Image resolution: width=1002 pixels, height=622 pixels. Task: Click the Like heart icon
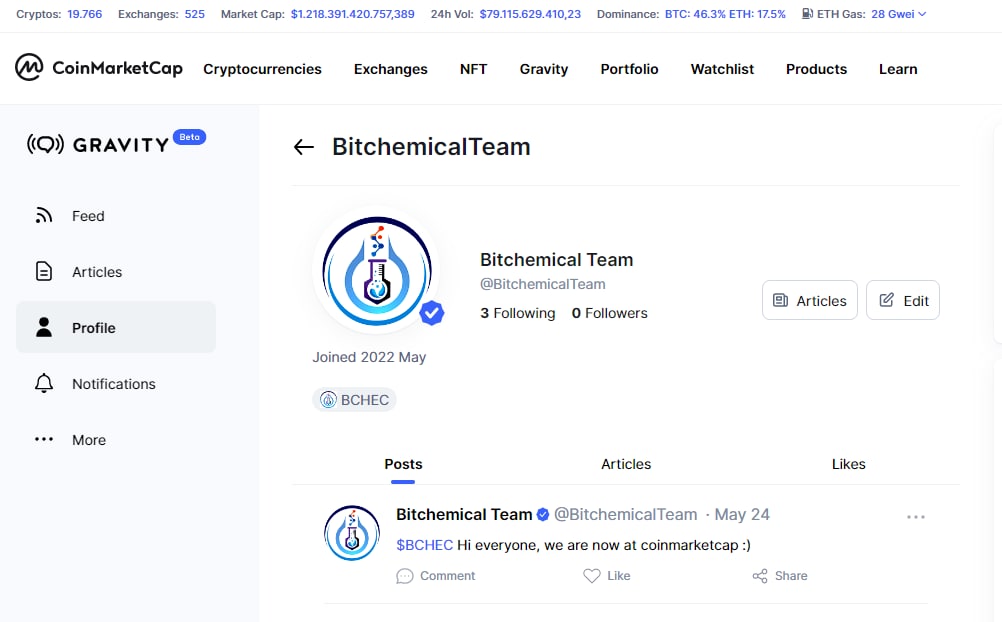click(x=592, y=576)
